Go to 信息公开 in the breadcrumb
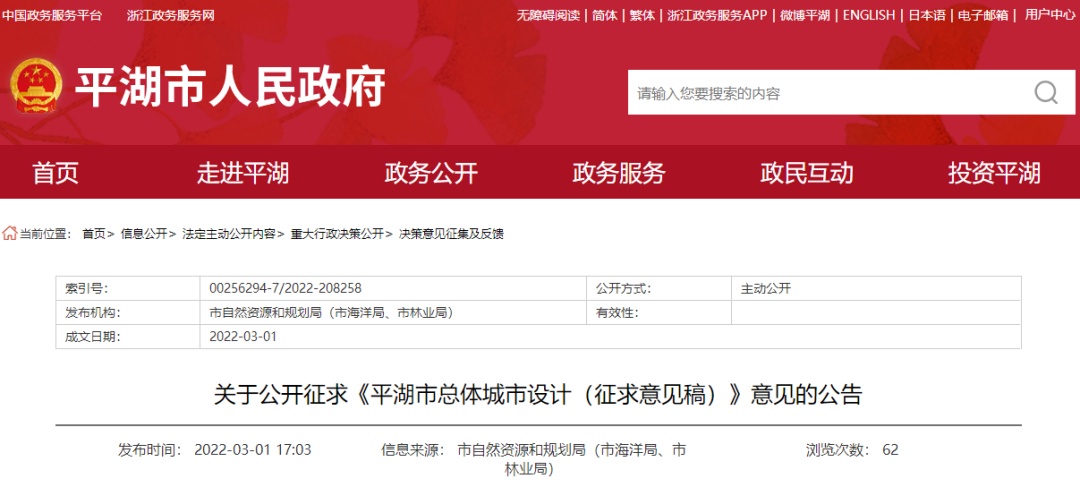This screenshot has height=487, width=1080. pyautogui.click(x=144, y=234)
